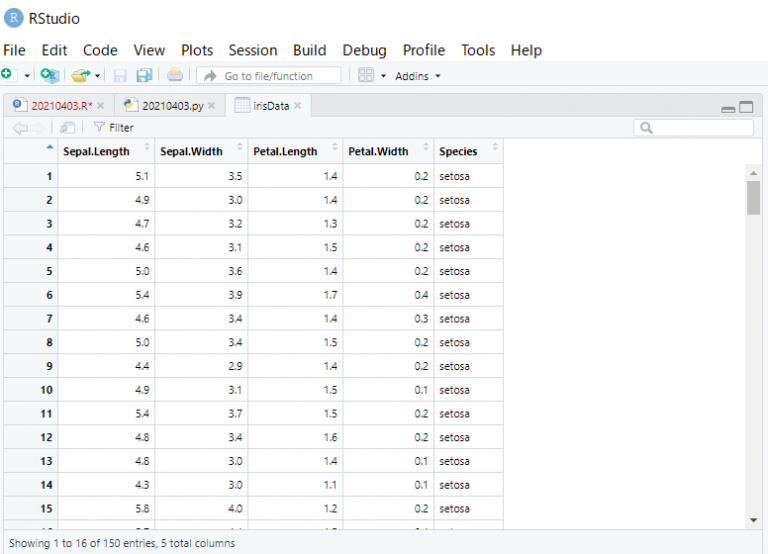This screenshot has width=768, height=554.
Task: Click the Create Project icon
Action: [x=49, y=75]
